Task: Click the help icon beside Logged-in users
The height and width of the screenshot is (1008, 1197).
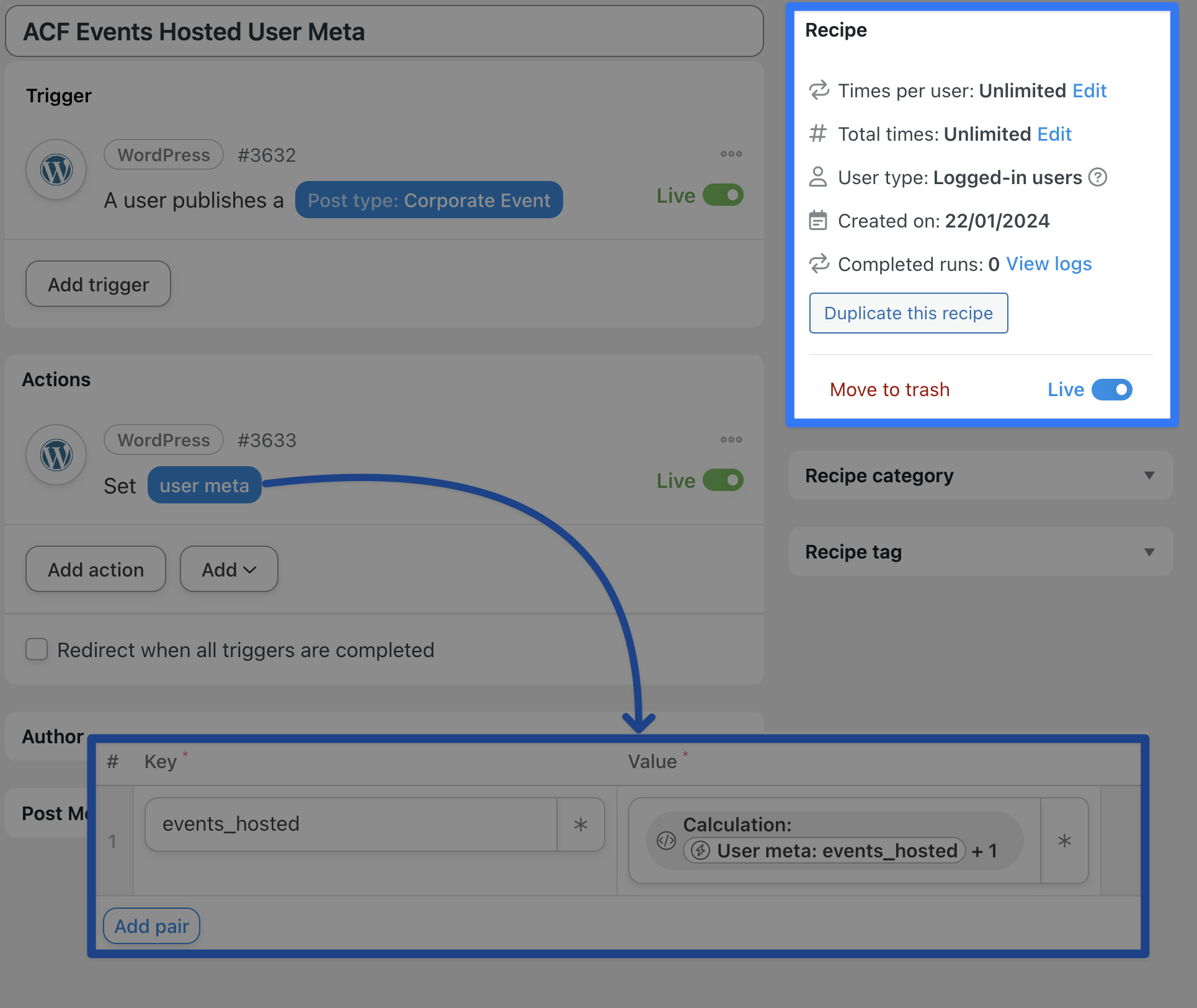Action: coord(1098,177)
